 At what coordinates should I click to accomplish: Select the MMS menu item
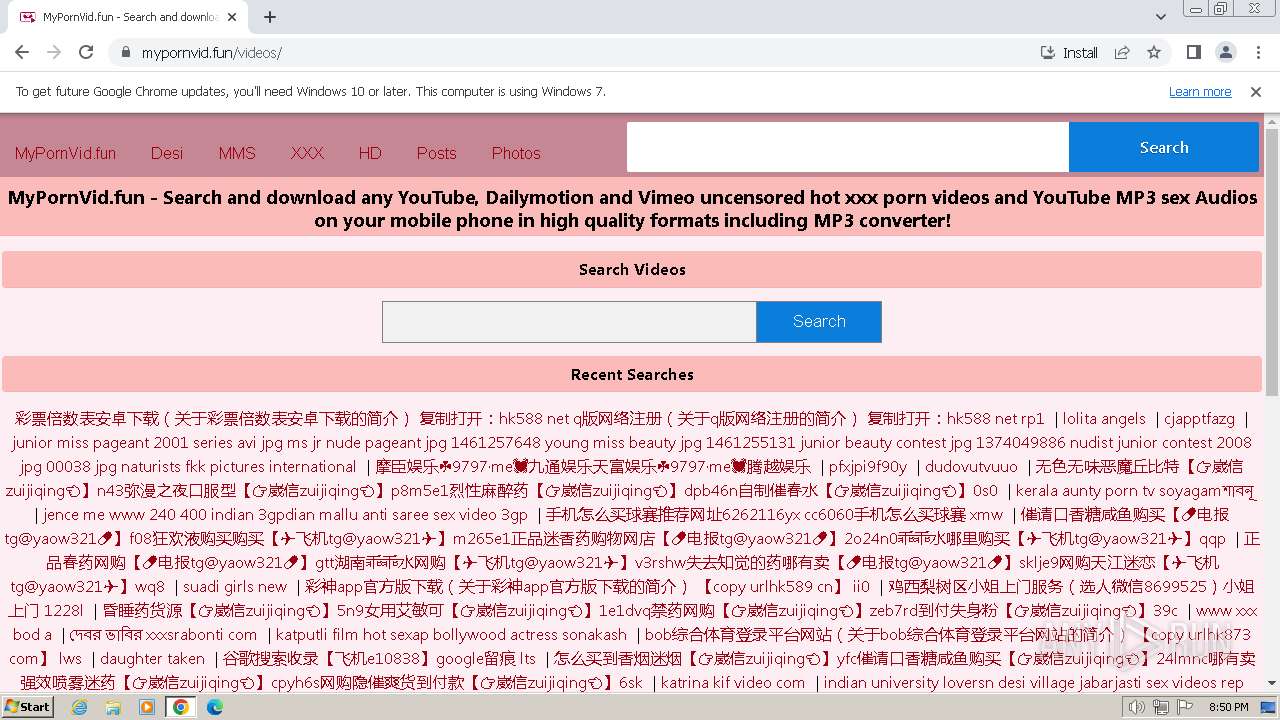(x=237, y=153)
